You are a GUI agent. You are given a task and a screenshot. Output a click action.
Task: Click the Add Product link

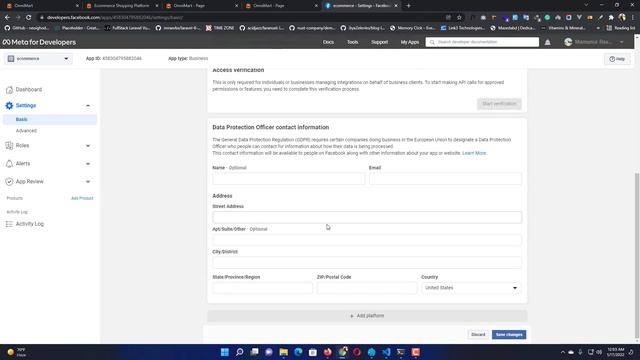point(82,198)
